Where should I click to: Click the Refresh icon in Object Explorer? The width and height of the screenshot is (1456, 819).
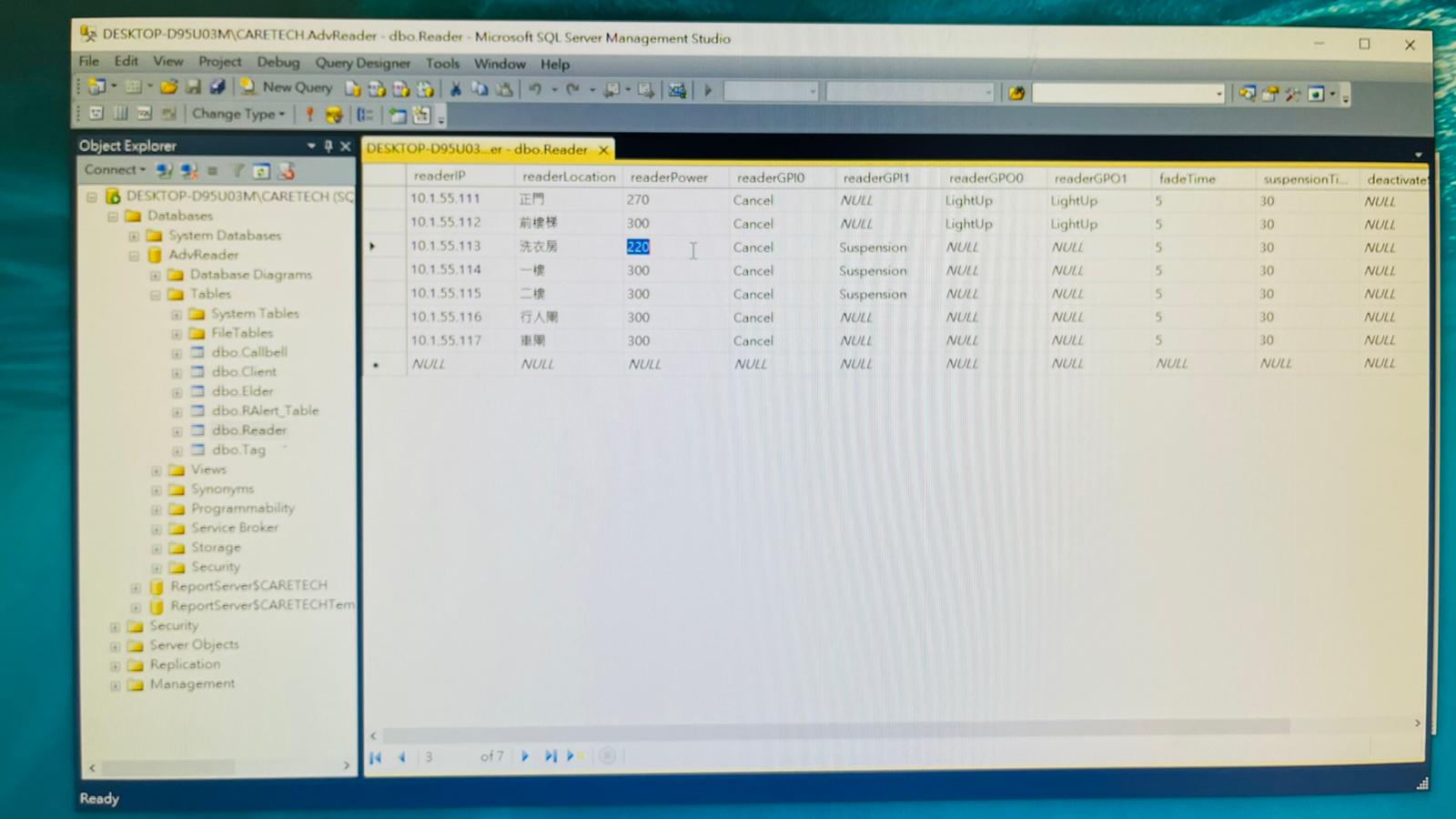[261, 171]
